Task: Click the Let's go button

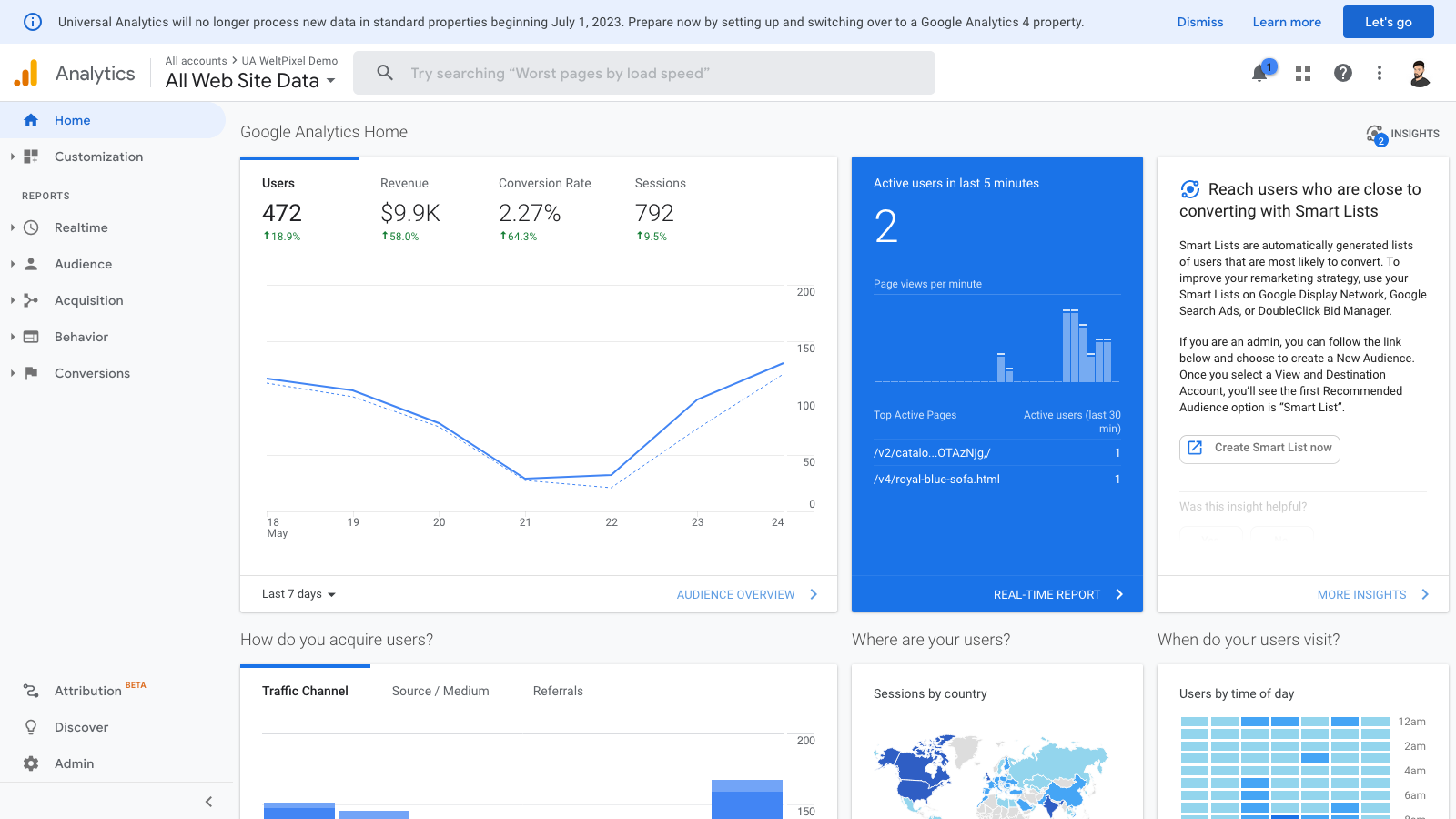Action: [1389, 22]
